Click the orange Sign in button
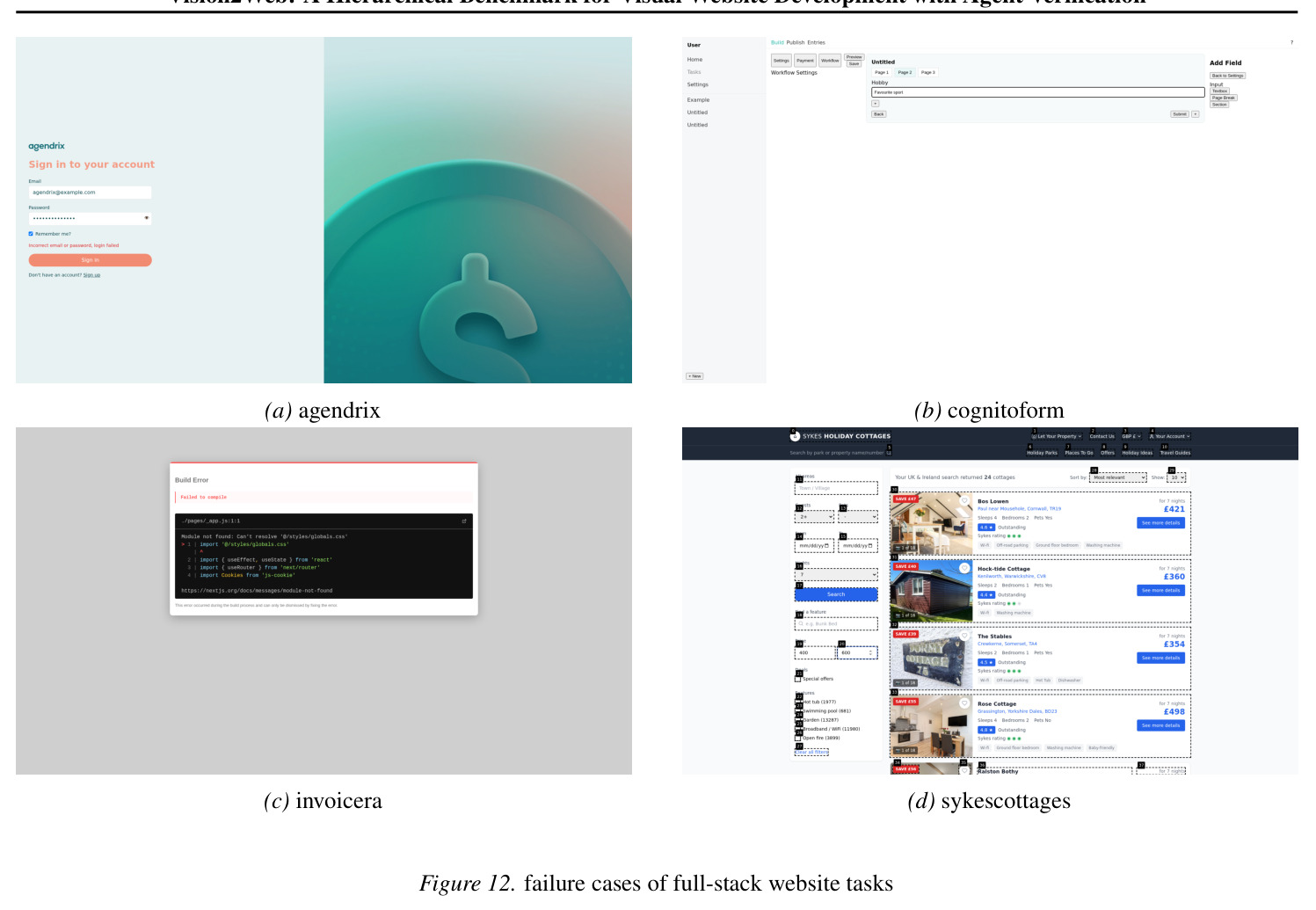Screen dimensions: 1316x910 click(90, 260)
